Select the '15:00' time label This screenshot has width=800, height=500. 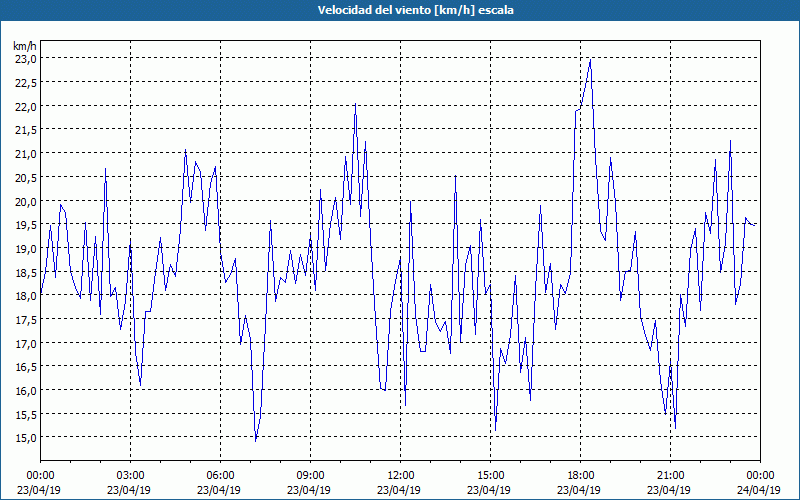490,476
